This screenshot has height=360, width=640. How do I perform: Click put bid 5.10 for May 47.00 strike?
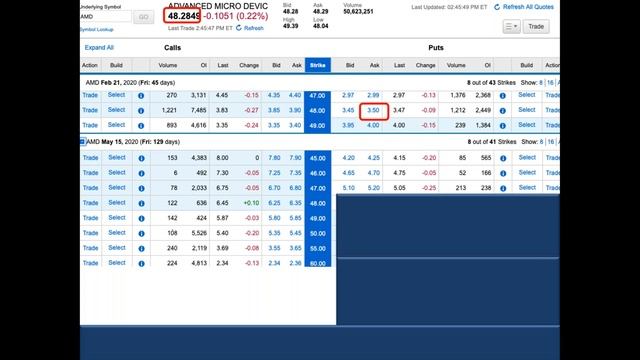(349, 188)
